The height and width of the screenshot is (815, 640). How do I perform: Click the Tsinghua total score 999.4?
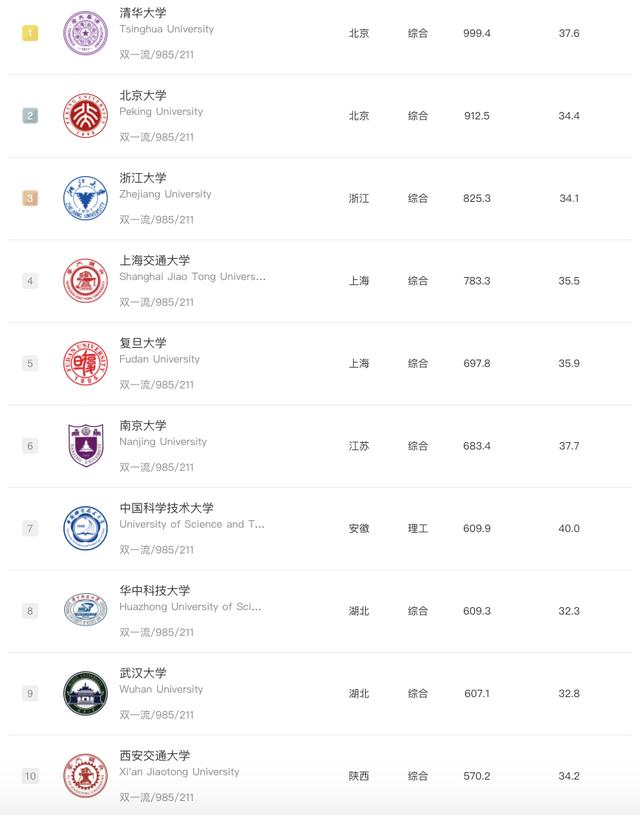pos(477,33)
